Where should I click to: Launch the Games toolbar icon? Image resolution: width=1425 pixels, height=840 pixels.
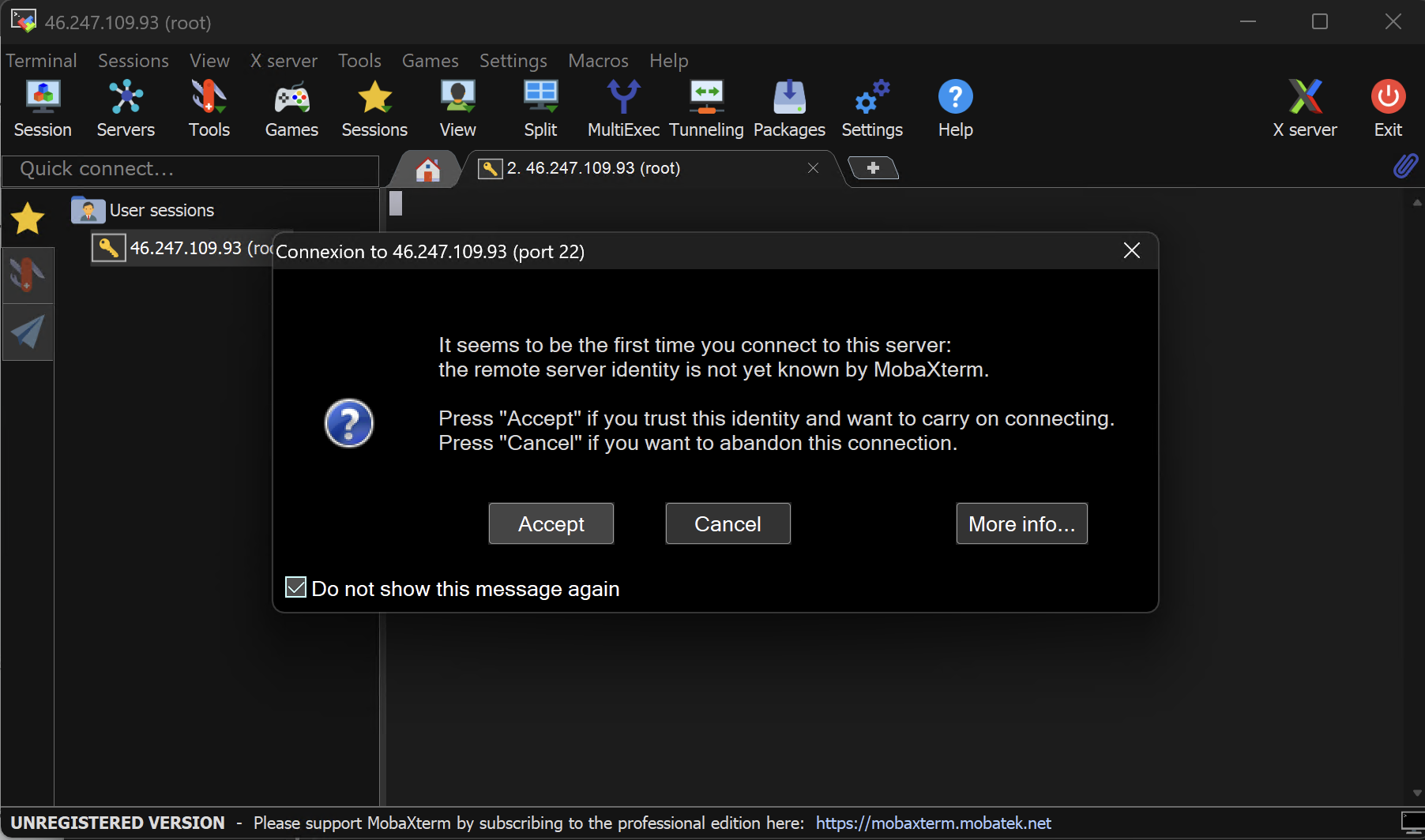coord(291,109)
